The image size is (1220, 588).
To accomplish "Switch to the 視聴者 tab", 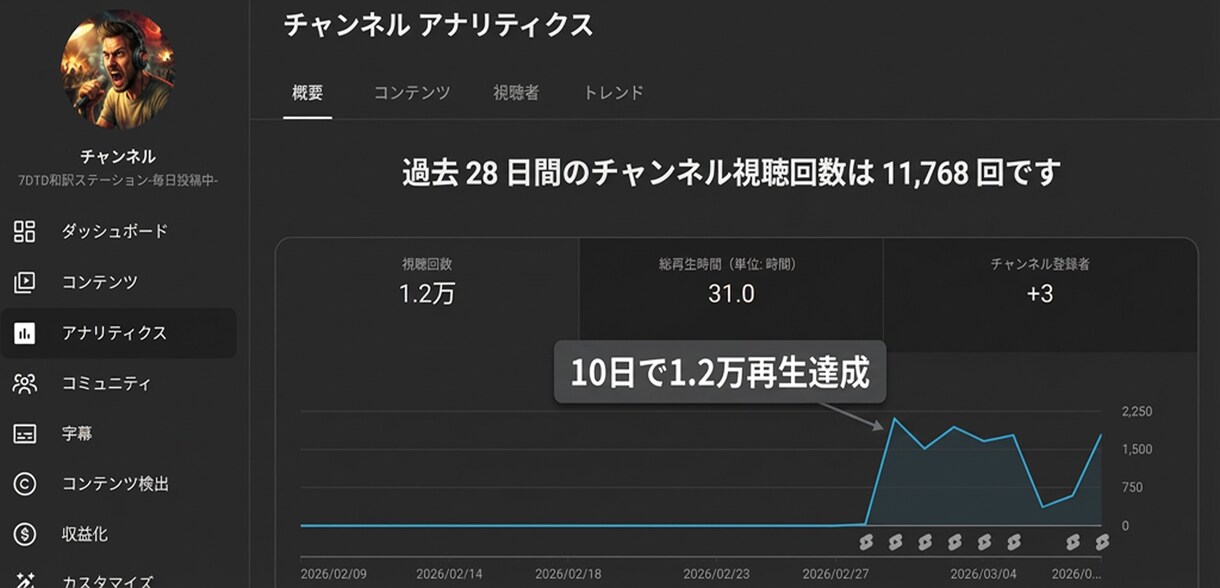I will [x=516, y=93].
